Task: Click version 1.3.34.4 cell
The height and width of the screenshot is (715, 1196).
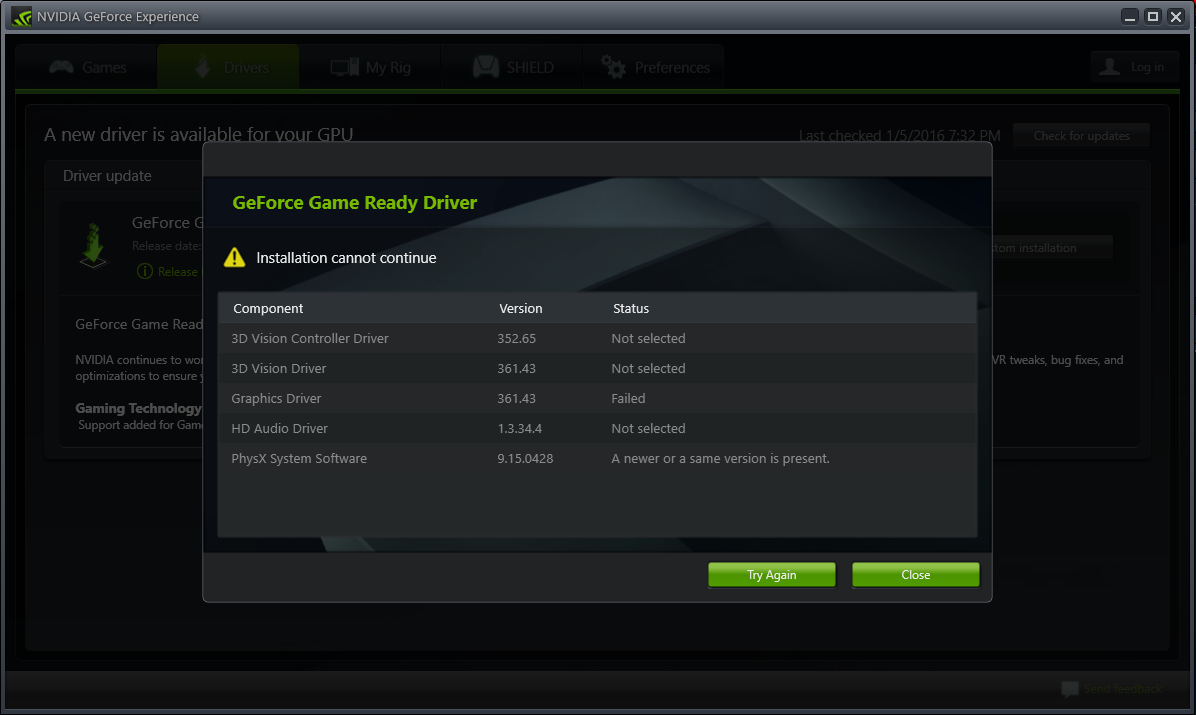Action: point(519,428)
